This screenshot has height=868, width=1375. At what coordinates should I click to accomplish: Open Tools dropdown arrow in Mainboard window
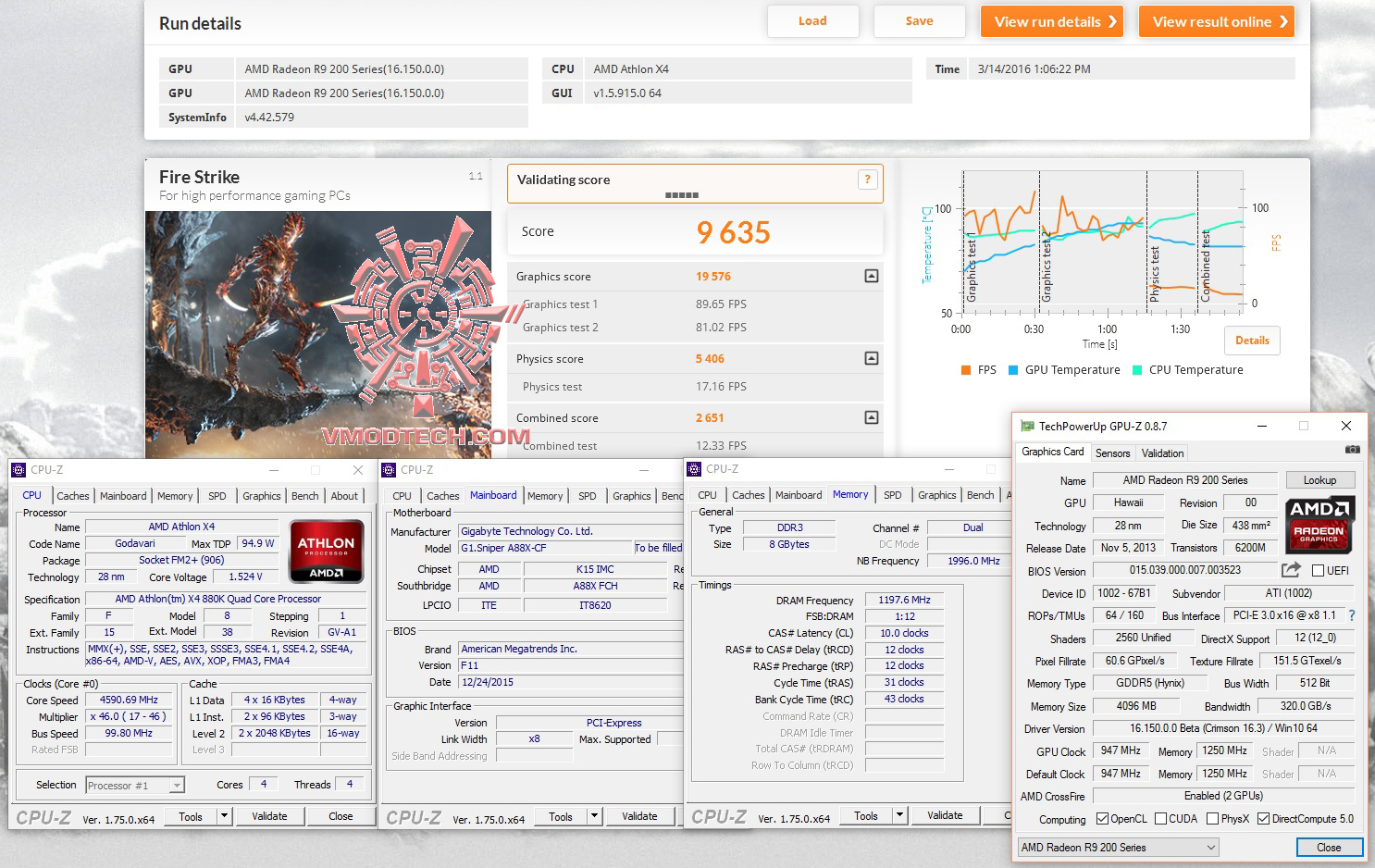594,816
